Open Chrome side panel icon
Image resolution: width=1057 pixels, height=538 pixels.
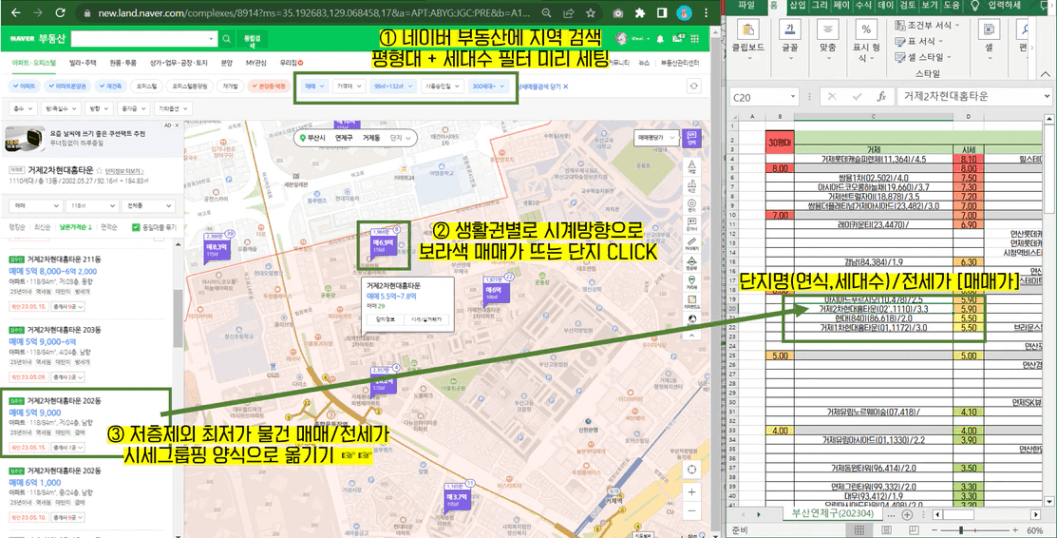[662, 13]
